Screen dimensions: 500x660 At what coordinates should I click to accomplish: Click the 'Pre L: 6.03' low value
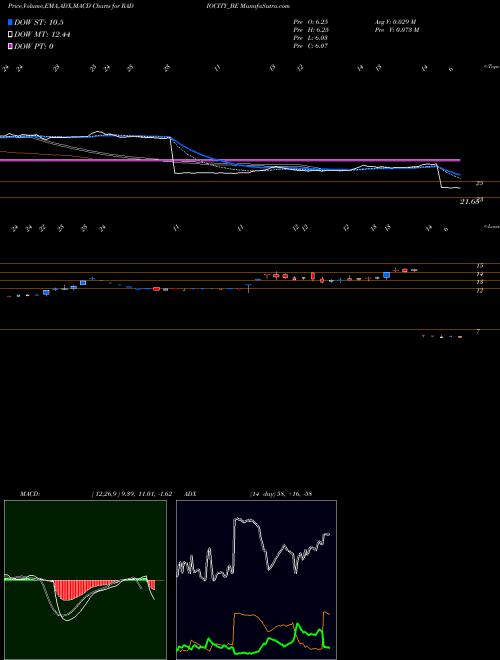(x=311, y=38)
